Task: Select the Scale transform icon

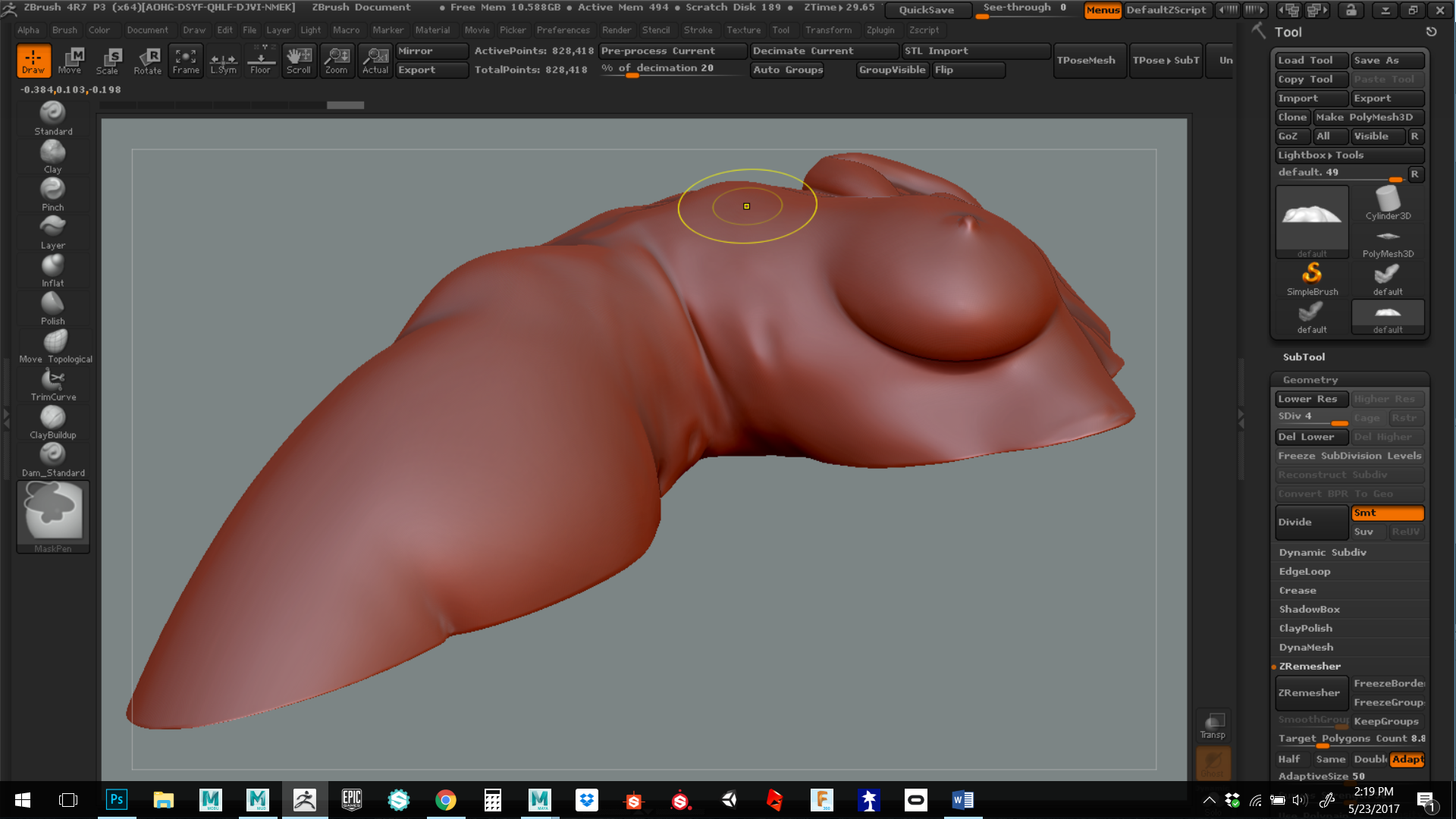Action: click(x=108, y=61)
